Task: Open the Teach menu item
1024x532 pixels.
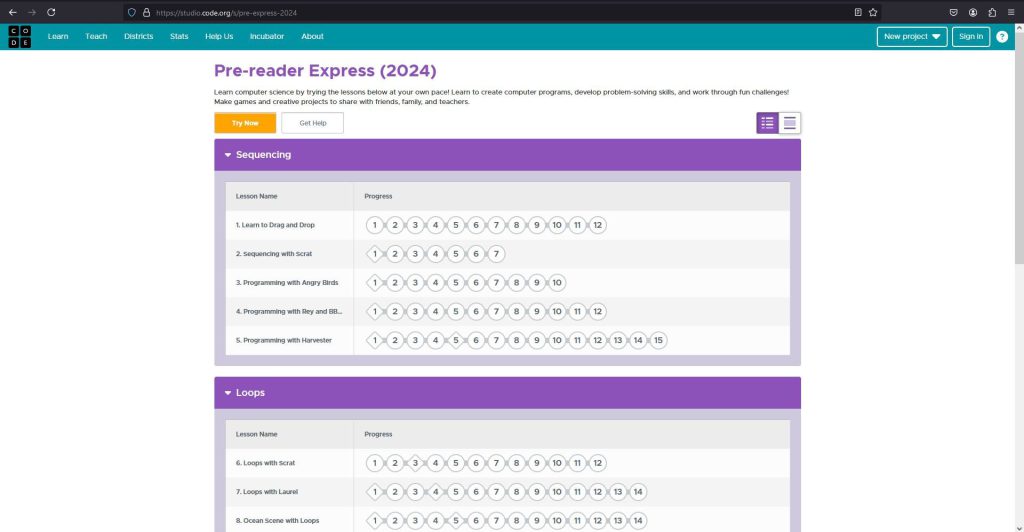Action: tap(96, 37)
